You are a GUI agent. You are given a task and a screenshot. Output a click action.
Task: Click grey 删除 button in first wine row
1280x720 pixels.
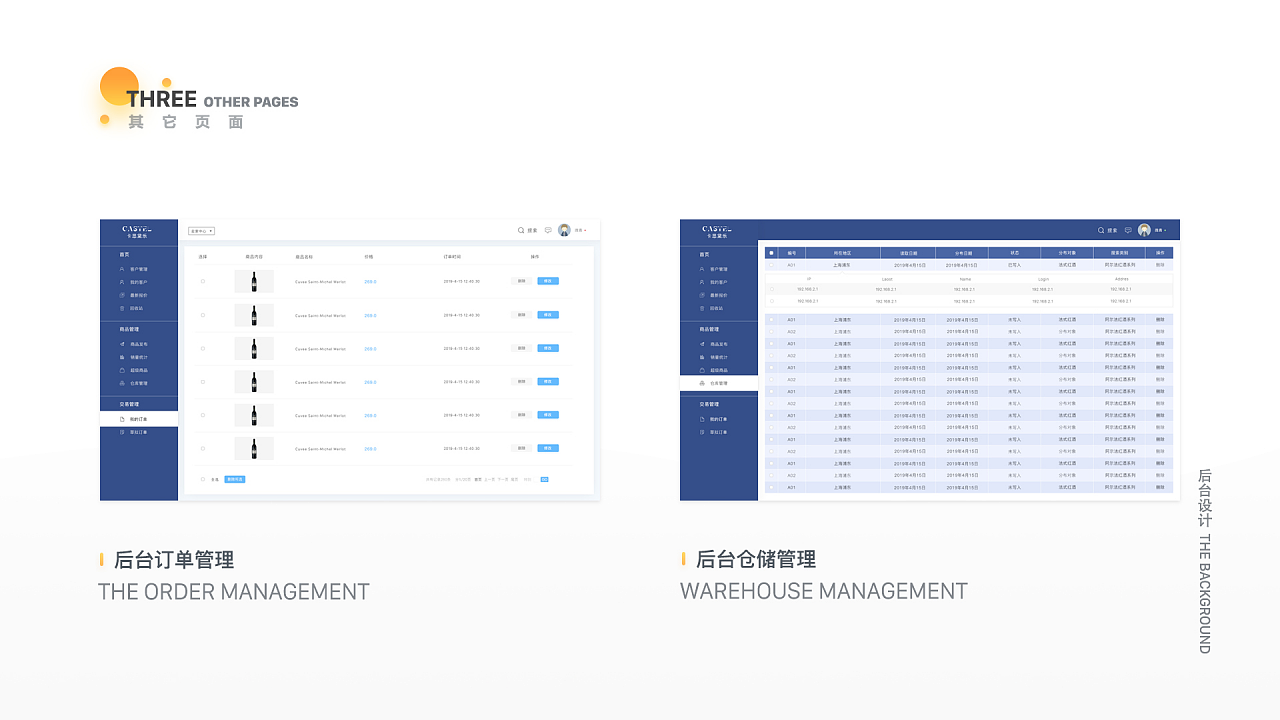[521, 281]
